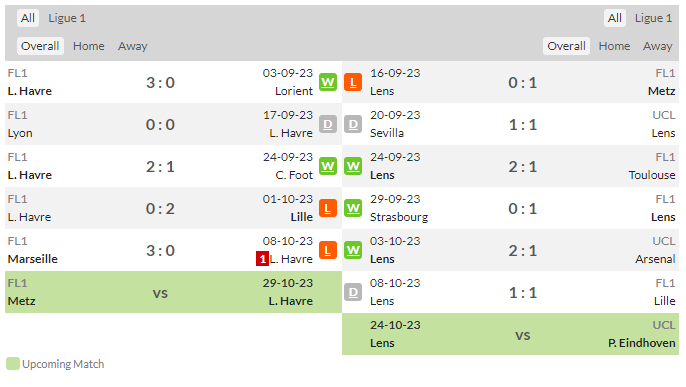Switch left panel to Home matches
The width and height of the screenshot is (686, 387).
(89, 46)
